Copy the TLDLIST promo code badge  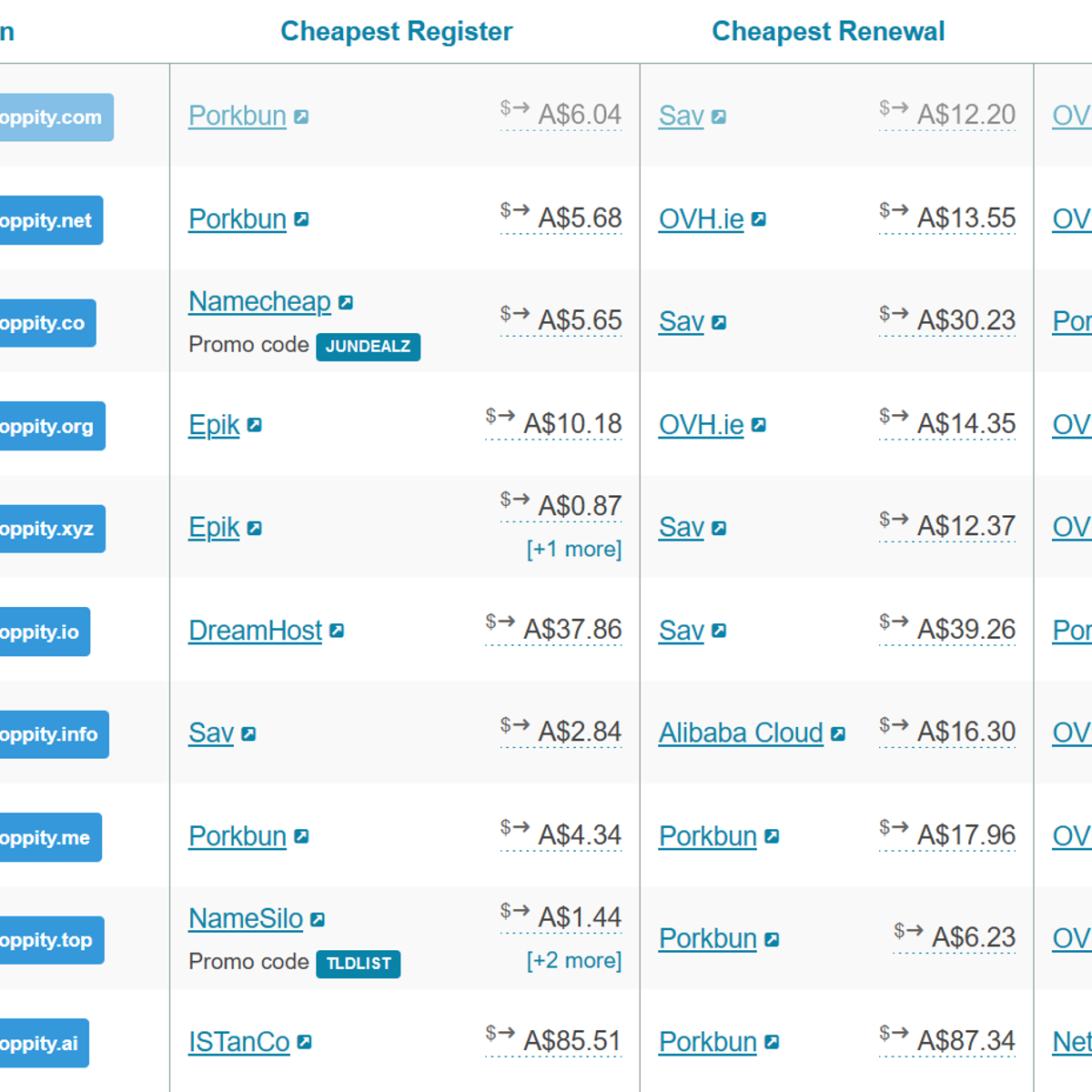pos(358,964)
